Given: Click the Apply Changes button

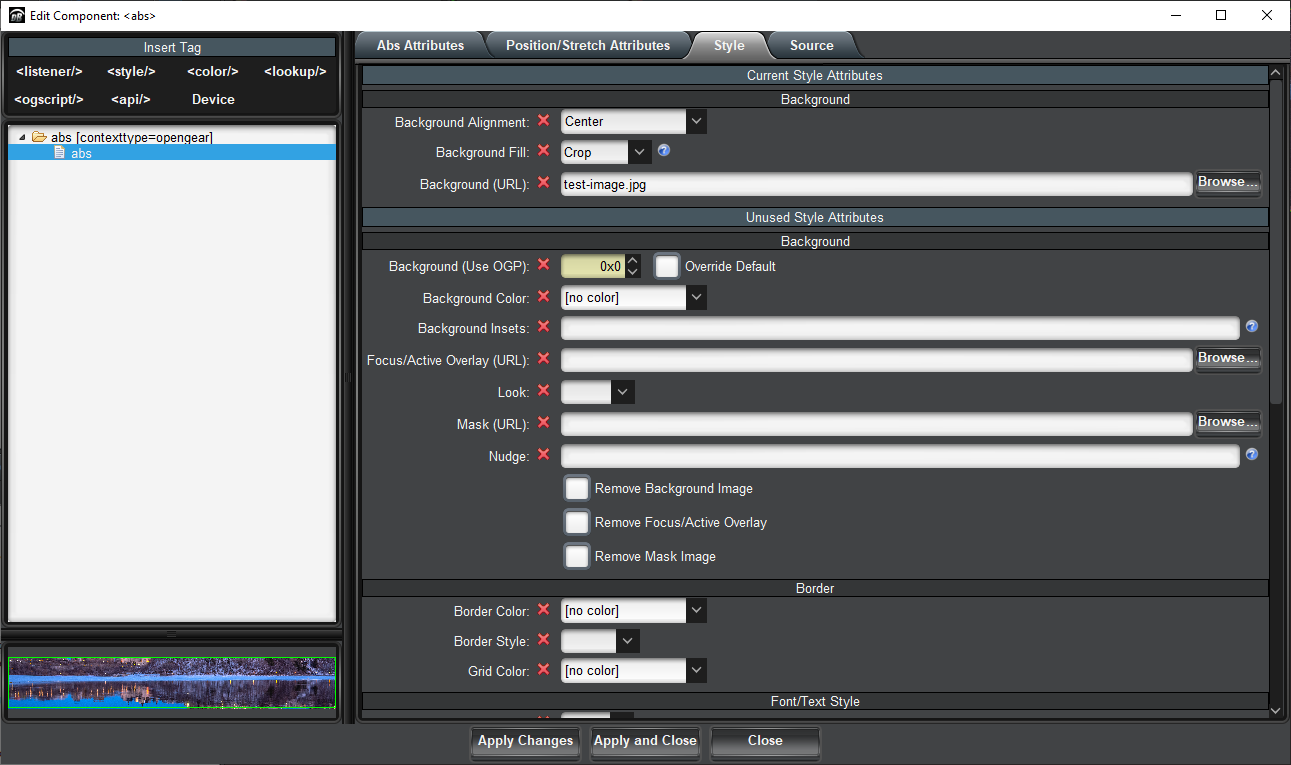Looking at the screenshot, I should coord(526,741).
